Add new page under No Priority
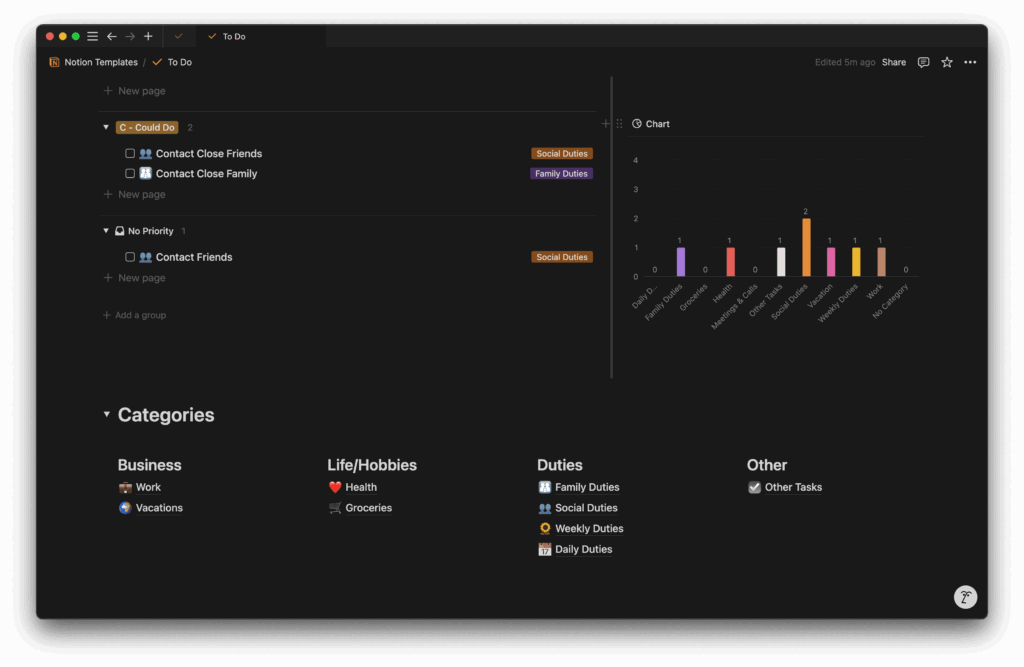 point(135,278)
